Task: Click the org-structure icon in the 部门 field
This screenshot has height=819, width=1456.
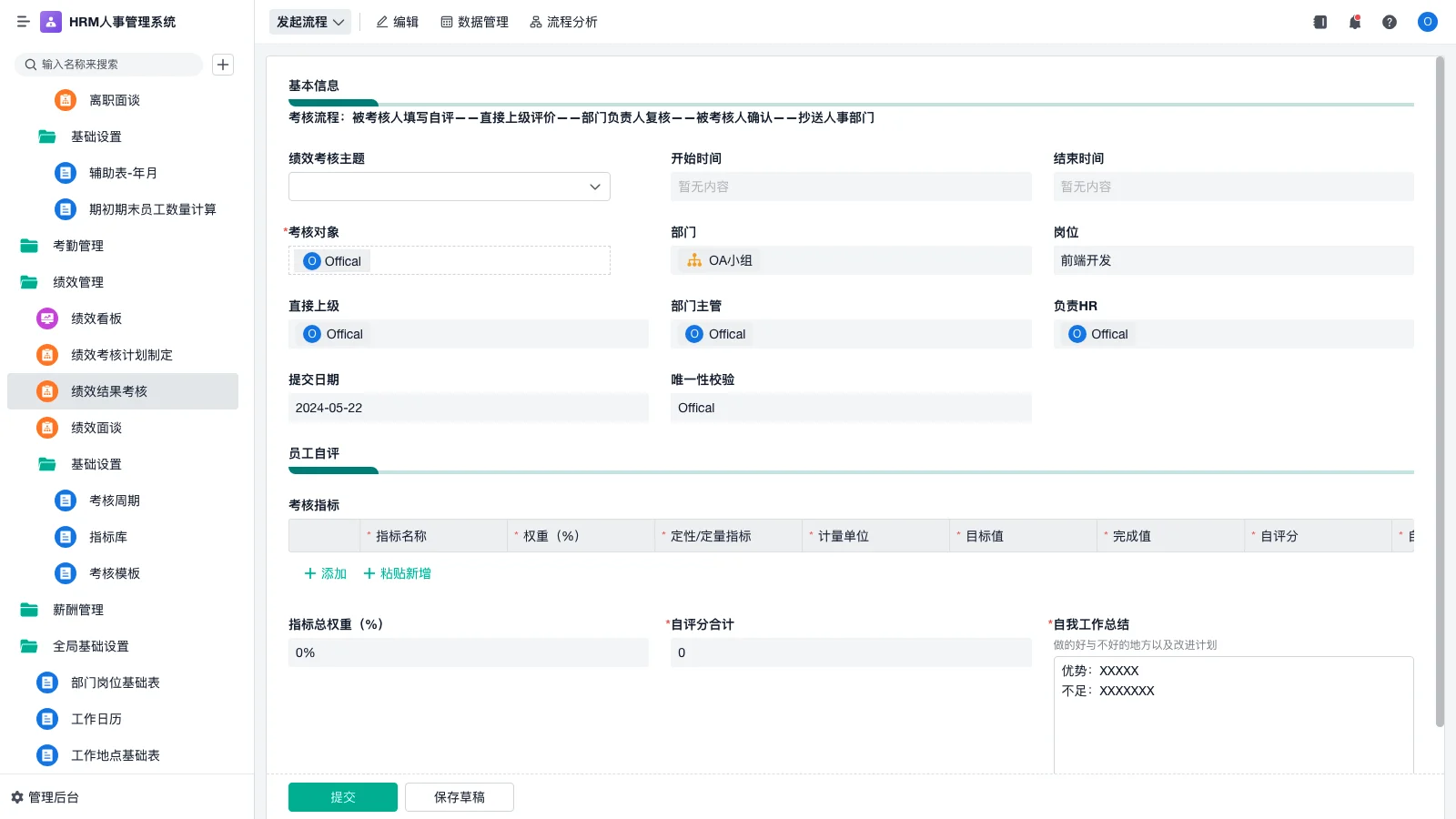Action: pos(693,260)
